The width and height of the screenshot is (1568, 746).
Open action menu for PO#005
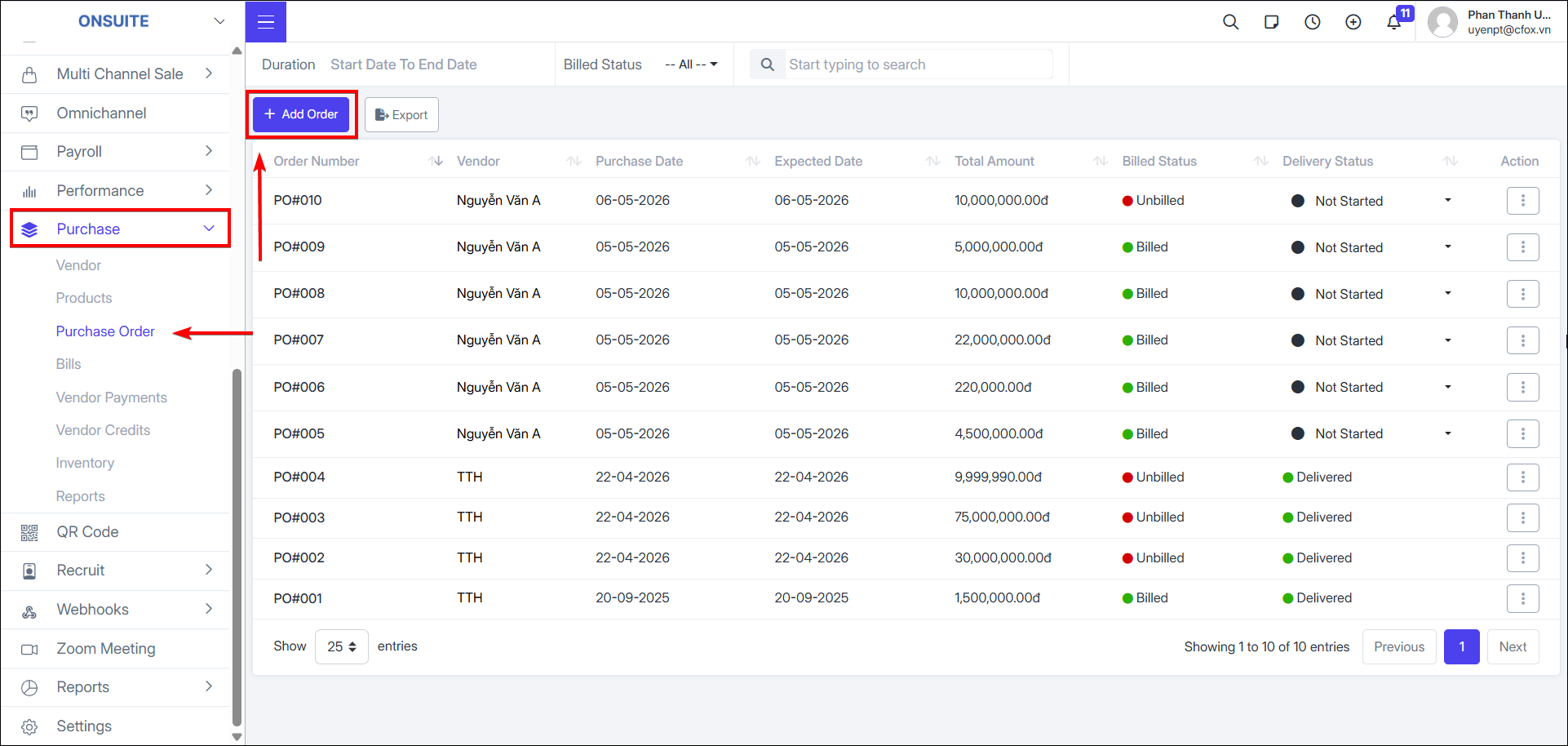(1522, 433)
